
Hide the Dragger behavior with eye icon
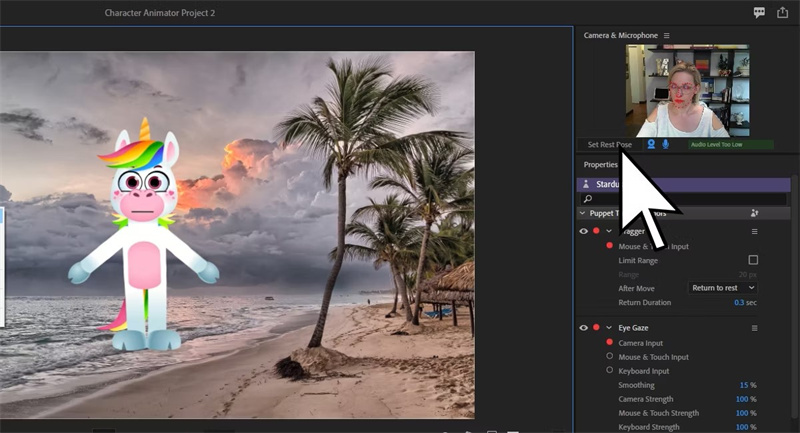(x=585, y=231)
